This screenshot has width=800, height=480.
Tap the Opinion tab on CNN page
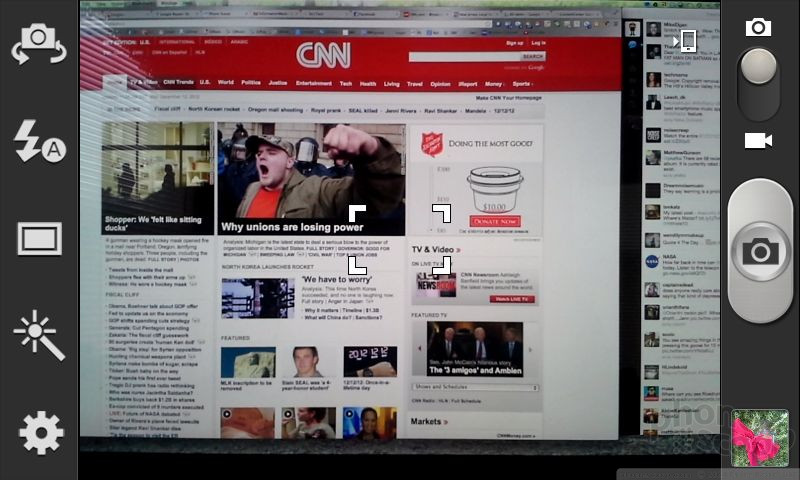pyautogui.click(x=440, y=84)
